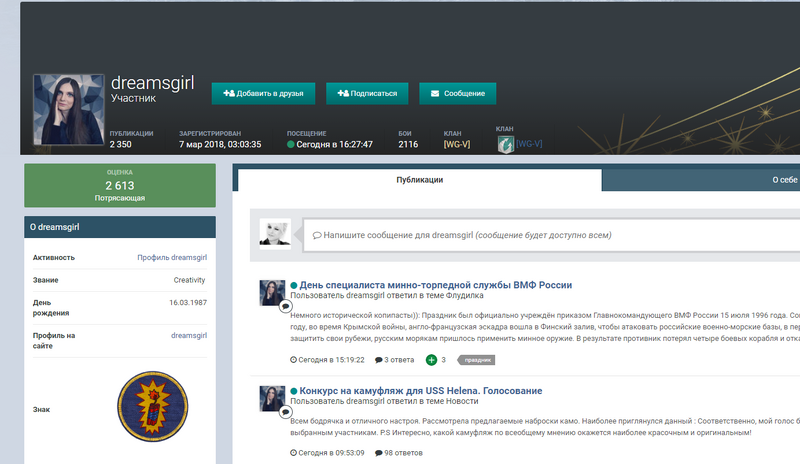The height and width of the screenshot is (464, 800).
Task: Click the yellow [WG-V] clan link
Action: [x=457, y=145]
